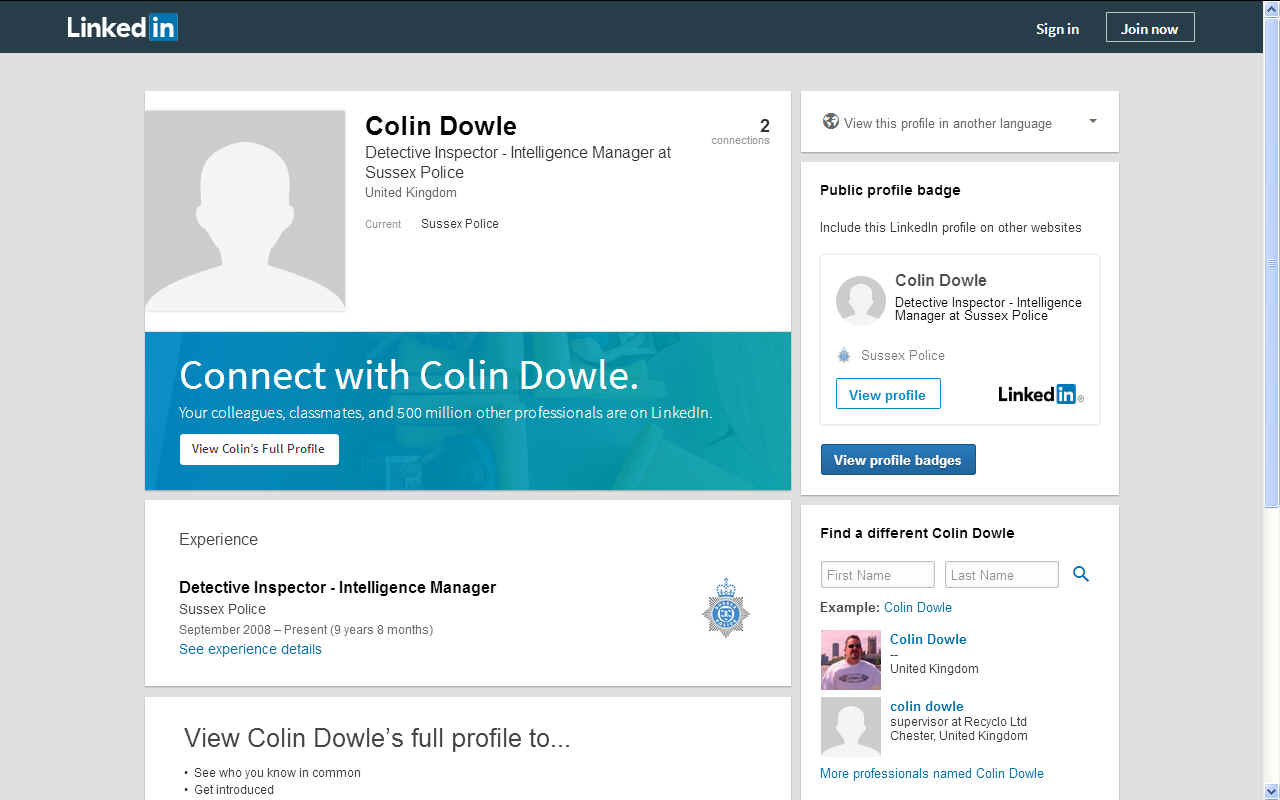The image size is (1280, 800).
Task: Click the Sussex Police crest logo in Experience
Action: 725,608
